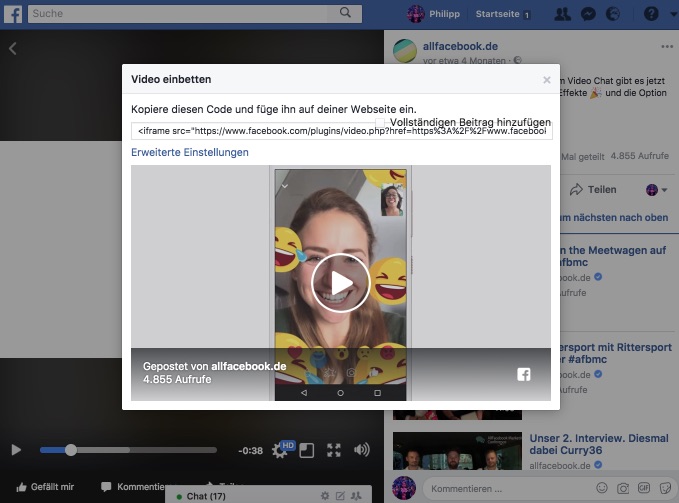Insert emoji in comment field
The height and width of the screenshot is (503, 679).
click(602, 488)
